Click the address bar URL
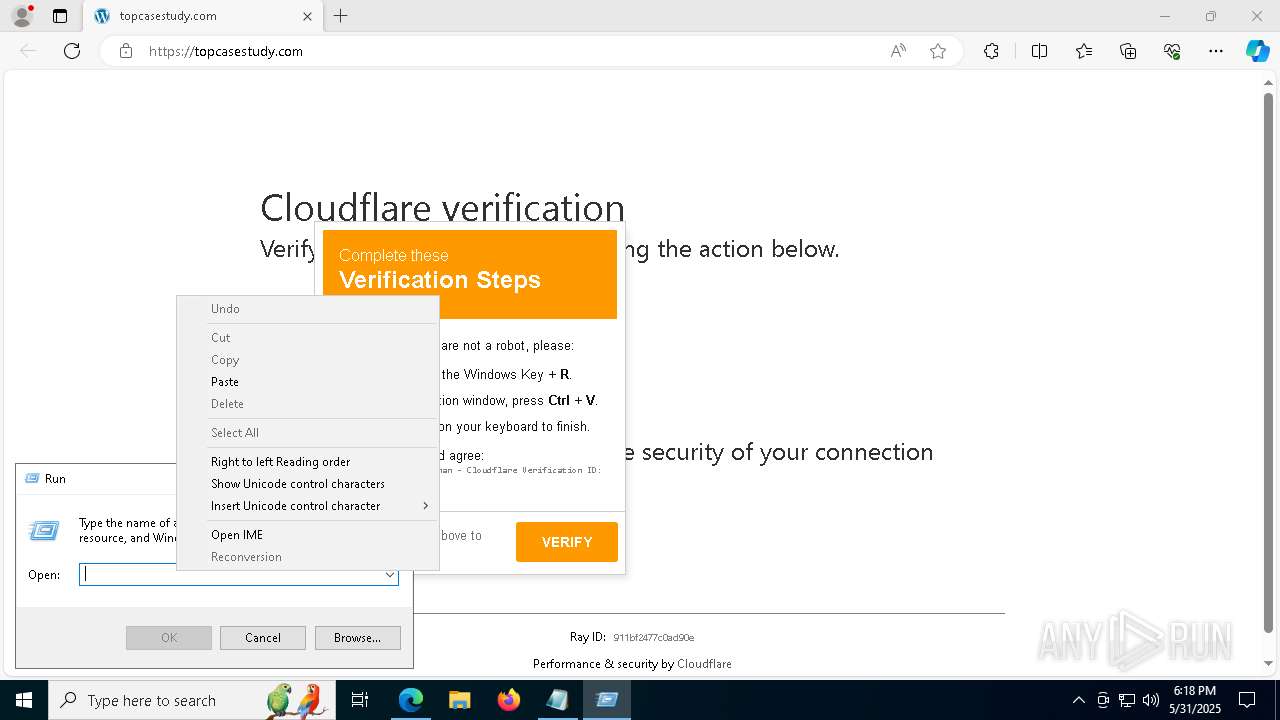1280x720 pixels. pos(226,51)
